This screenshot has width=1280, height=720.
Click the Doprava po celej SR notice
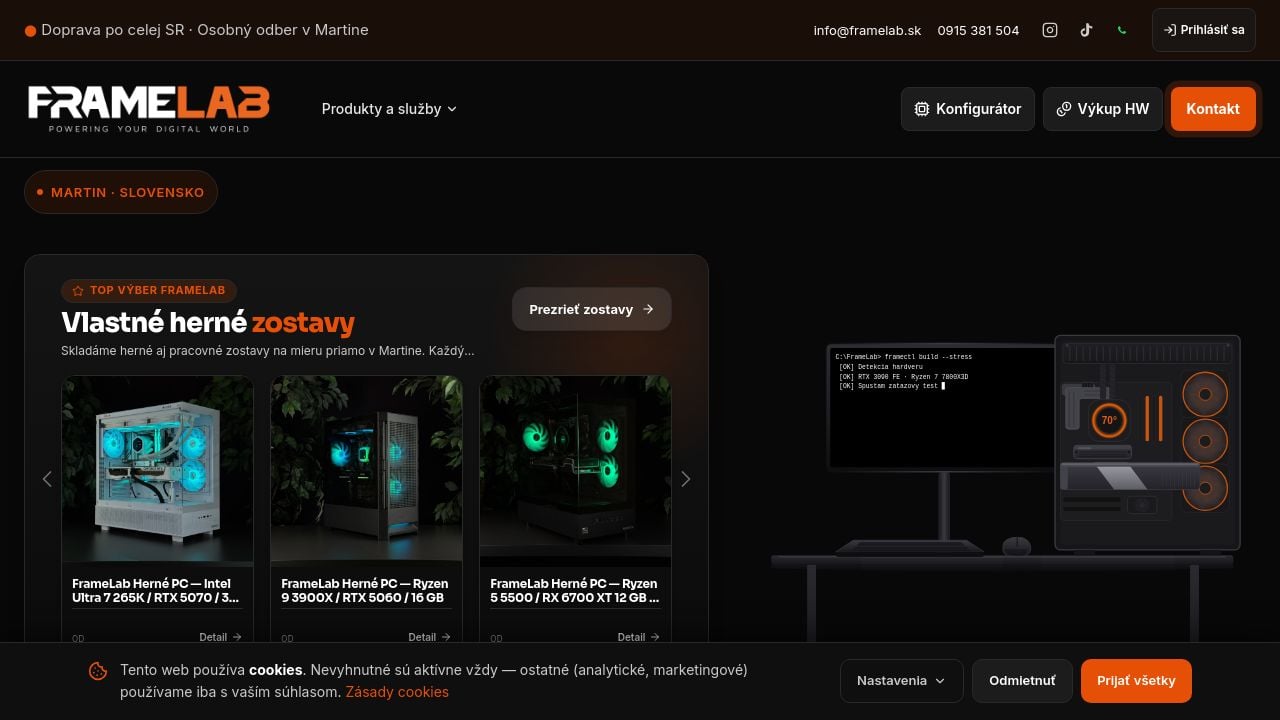(197, 30)
